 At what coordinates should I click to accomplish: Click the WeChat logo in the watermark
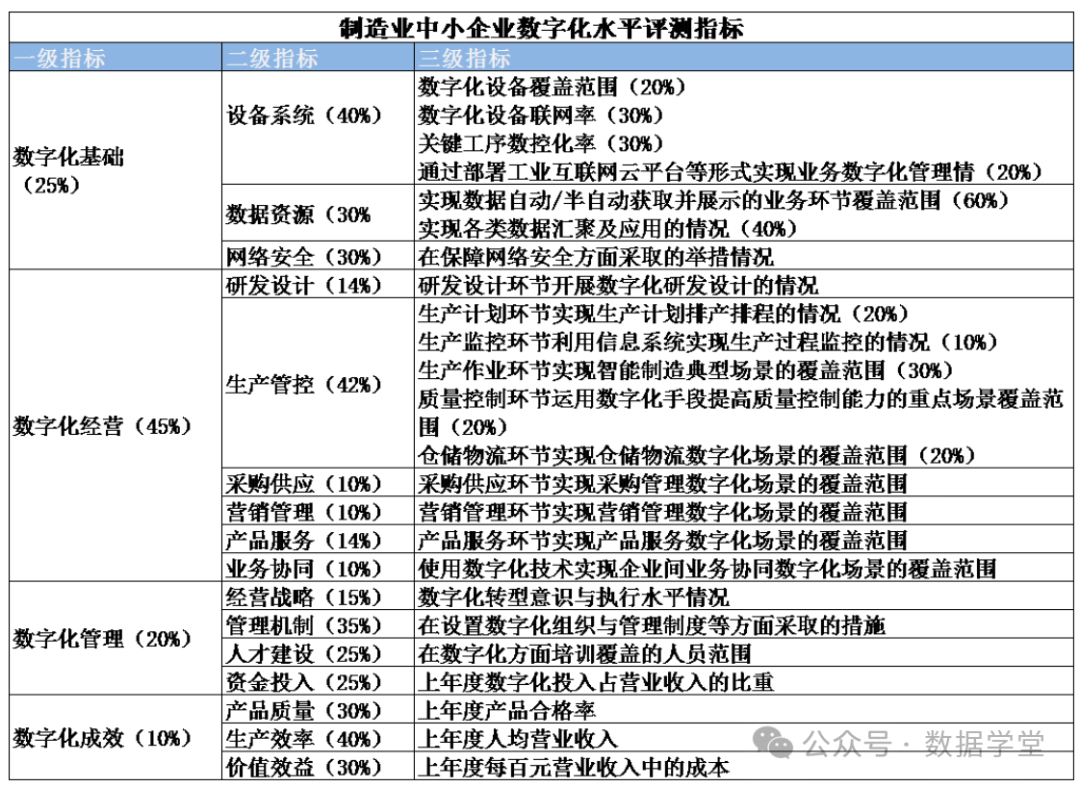[774, 742]
